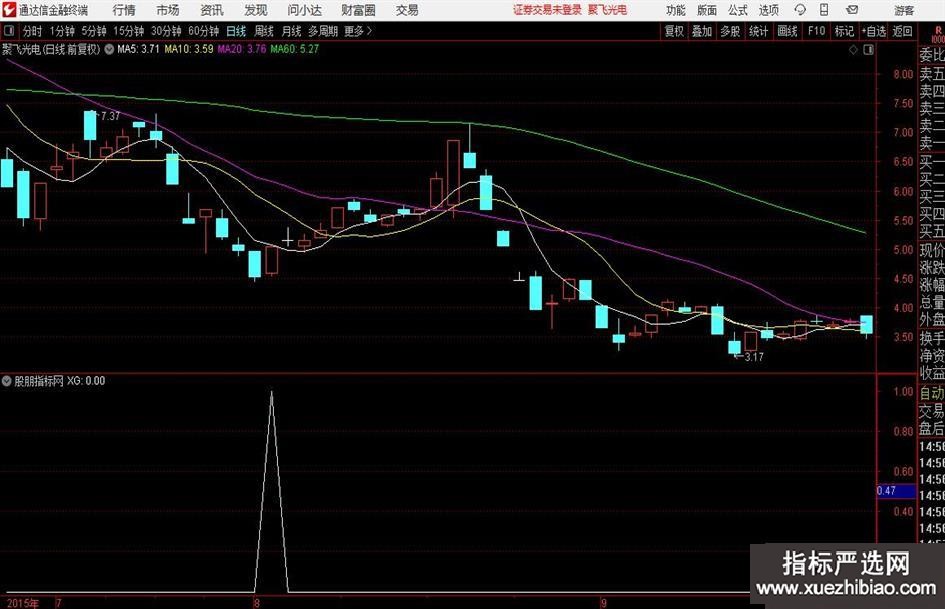
Task: Open the 交易 menu
Action: coord(407,10)
